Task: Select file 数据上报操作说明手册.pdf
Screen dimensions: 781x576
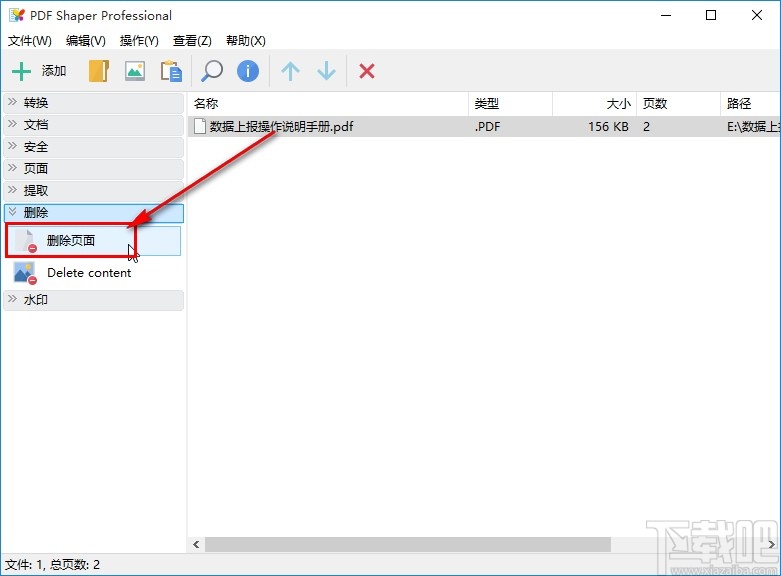Action: coord(281,127)
